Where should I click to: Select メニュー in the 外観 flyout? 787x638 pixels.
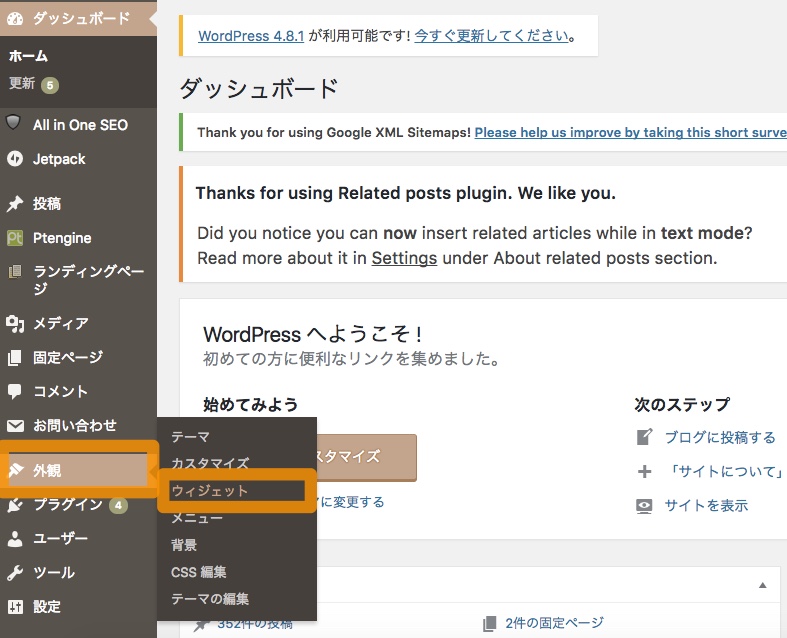coord(197,518)
